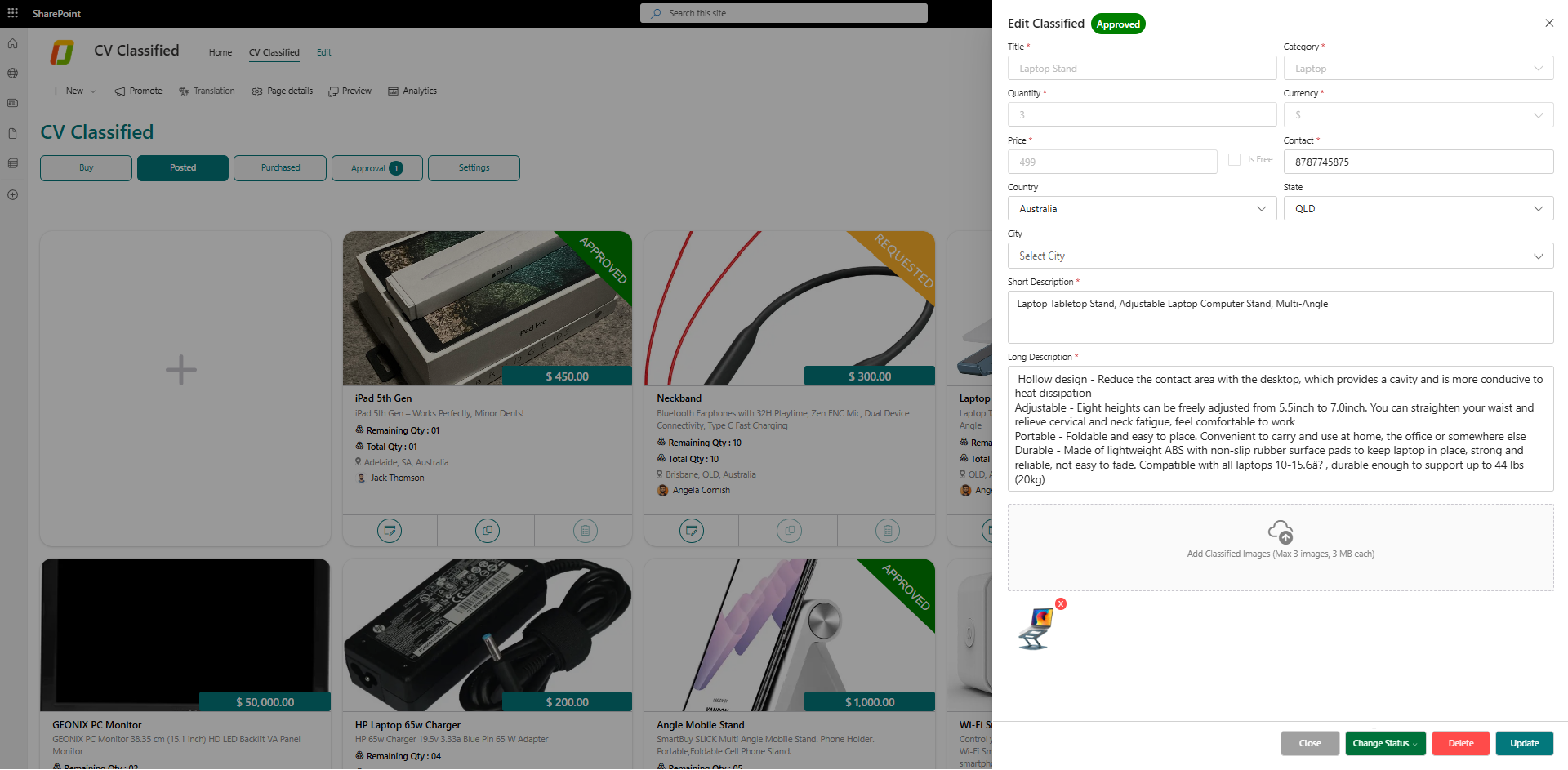Viewport: 1568px width, 770px height.
Task: Close the Edit Classified panel with X
Action: (x=1548, y=23)
